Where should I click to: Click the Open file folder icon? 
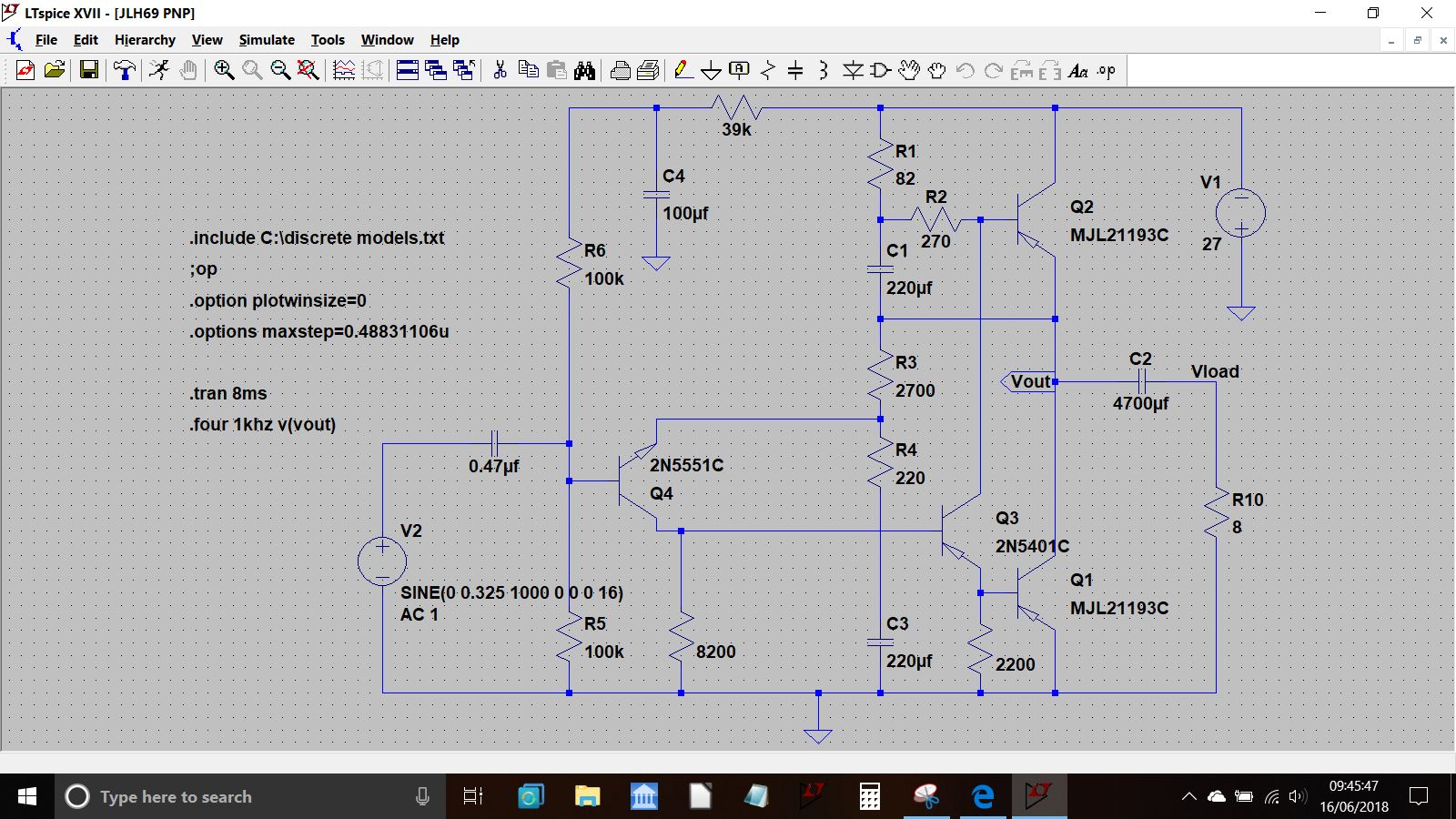click(55, 70)
